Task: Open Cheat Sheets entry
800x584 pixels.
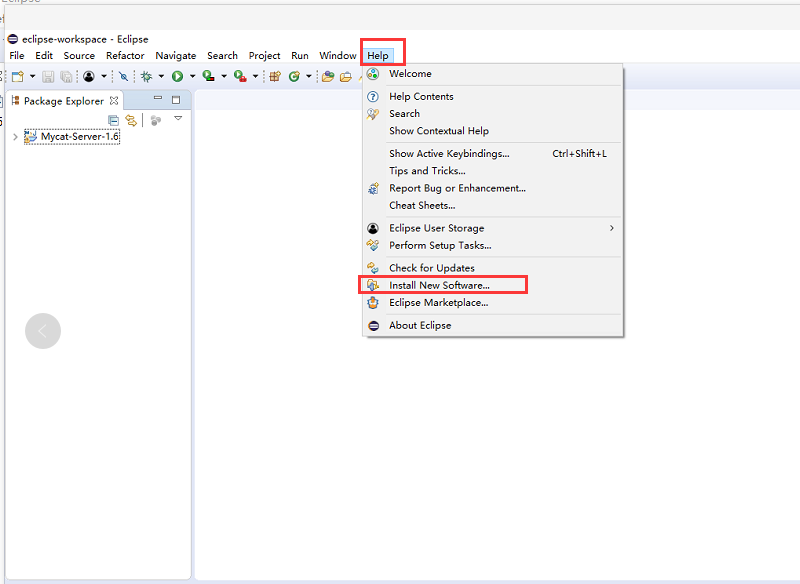Action: click(493, 206)
